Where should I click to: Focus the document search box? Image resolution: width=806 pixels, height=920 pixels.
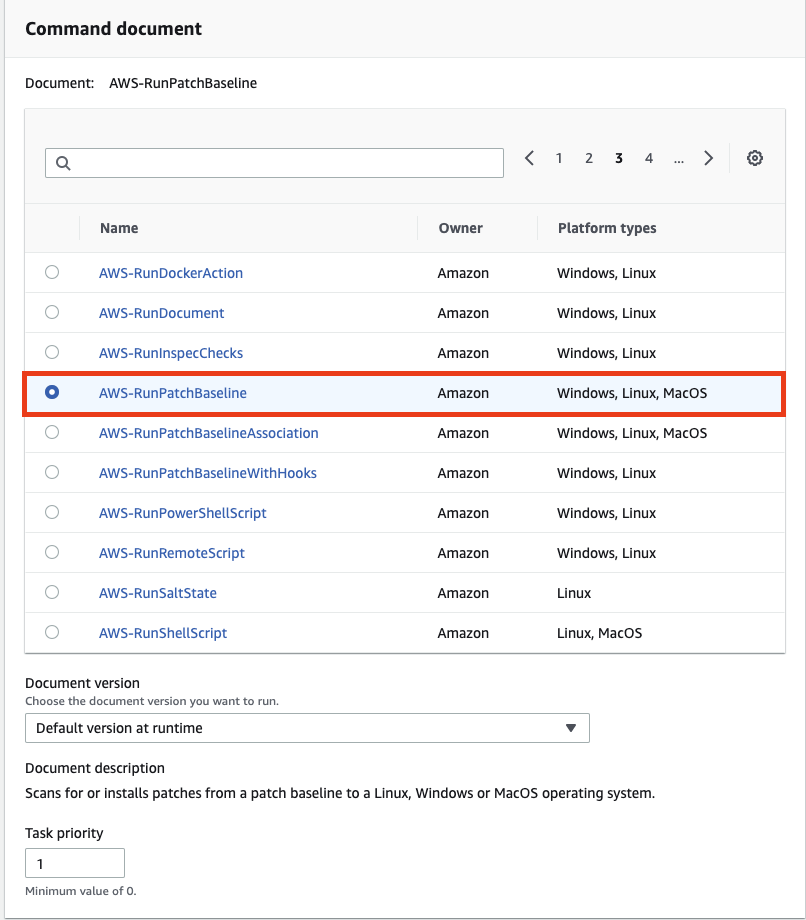(x=275, y=163)
